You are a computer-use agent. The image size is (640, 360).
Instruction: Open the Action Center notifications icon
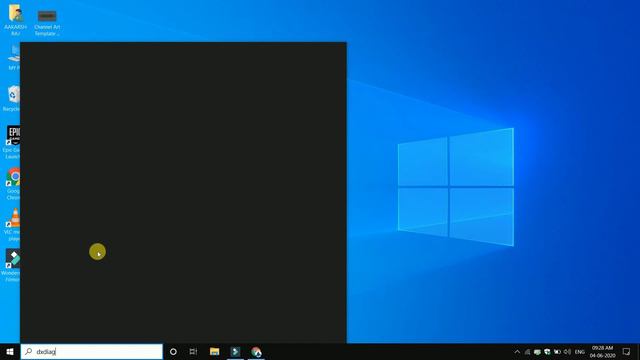(x=627, y=351)
